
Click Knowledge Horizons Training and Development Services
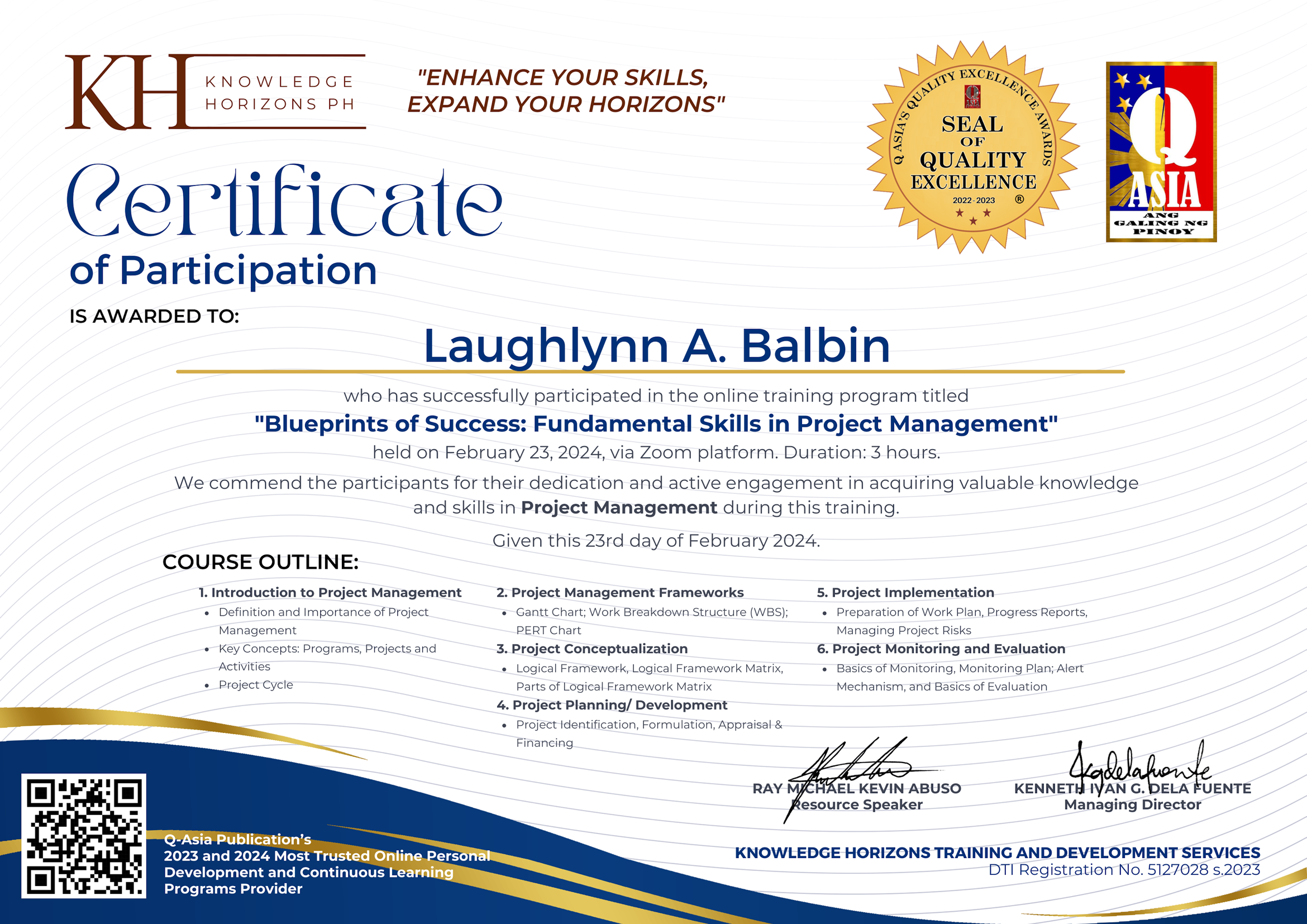(998, 853)
